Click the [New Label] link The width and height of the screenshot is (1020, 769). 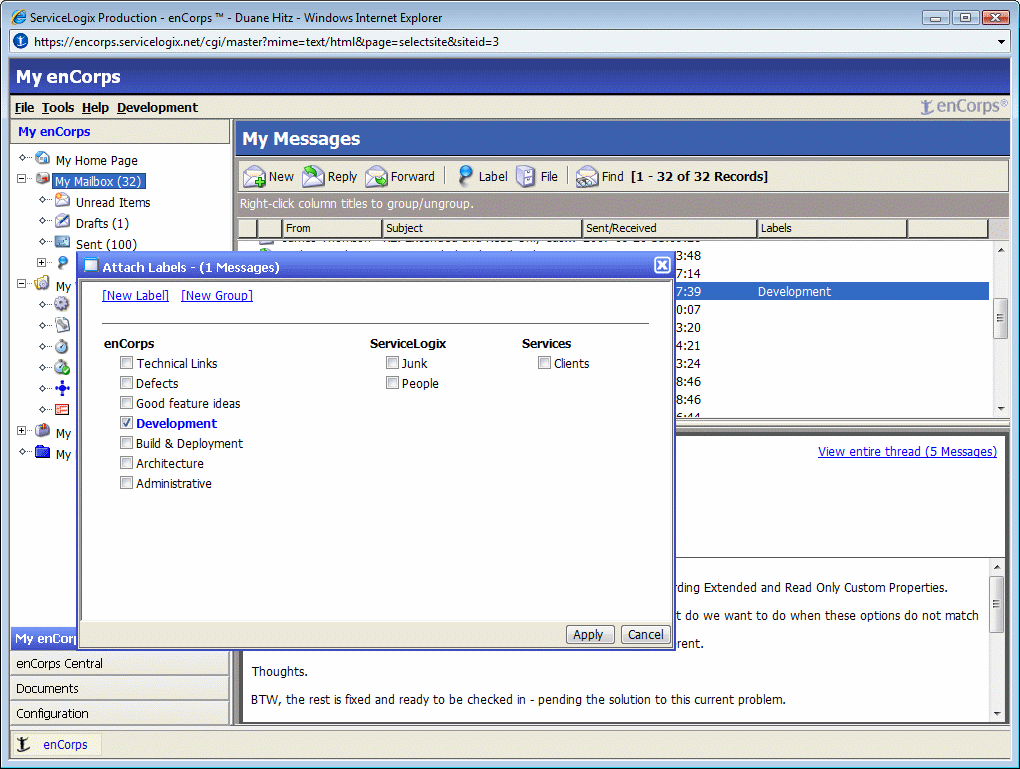click(x=135, y=295)
